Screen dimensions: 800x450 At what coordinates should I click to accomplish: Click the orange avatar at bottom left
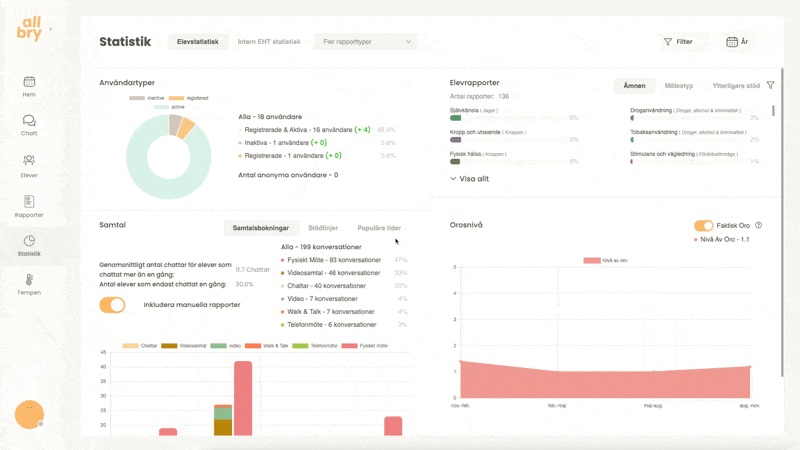click(x=29, y=414)
